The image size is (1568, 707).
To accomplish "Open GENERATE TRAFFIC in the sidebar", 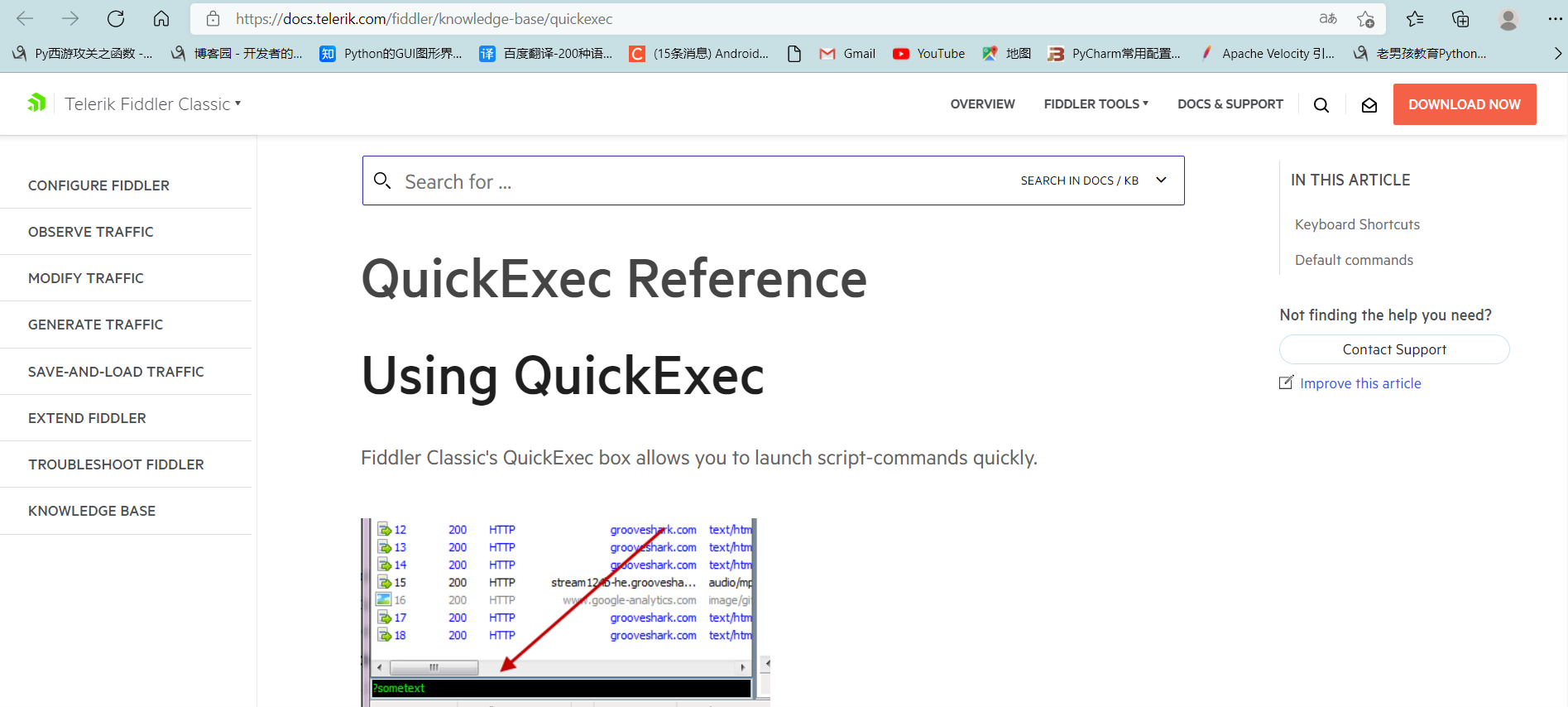I will [95, 325].
